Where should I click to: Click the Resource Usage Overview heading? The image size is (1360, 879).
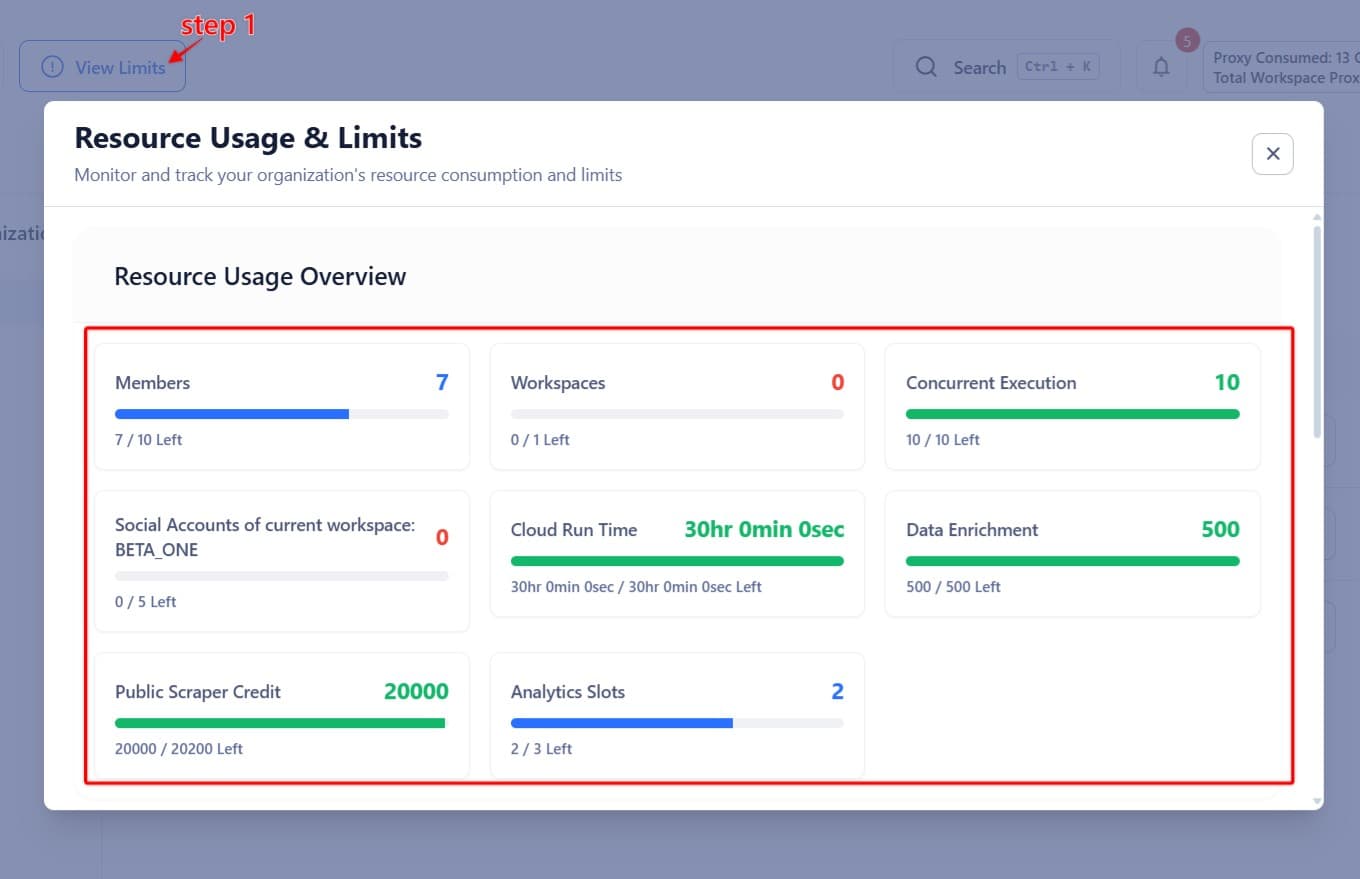[x=260, y=277]
